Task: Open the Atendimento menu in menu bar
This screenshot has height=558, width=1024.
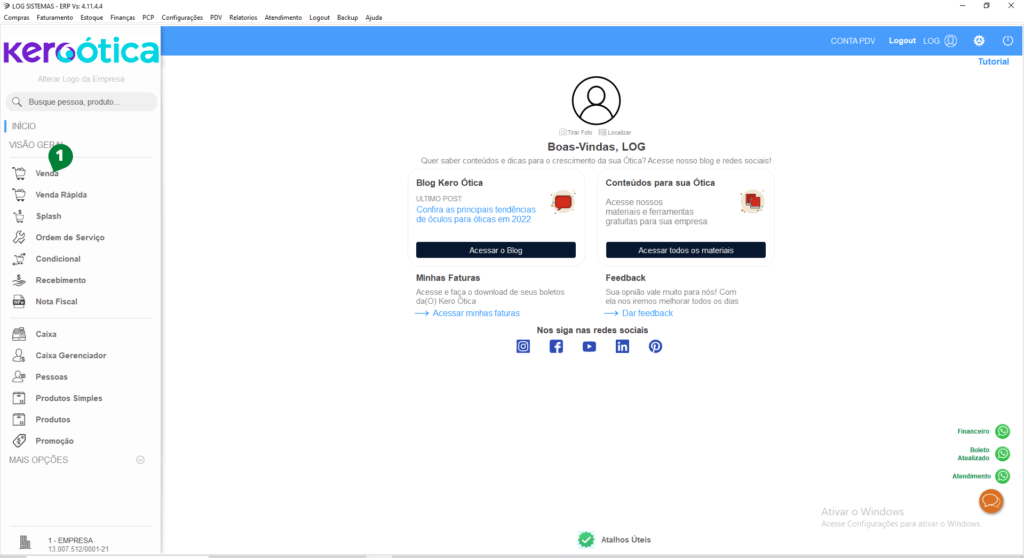Action: point(283,18)
